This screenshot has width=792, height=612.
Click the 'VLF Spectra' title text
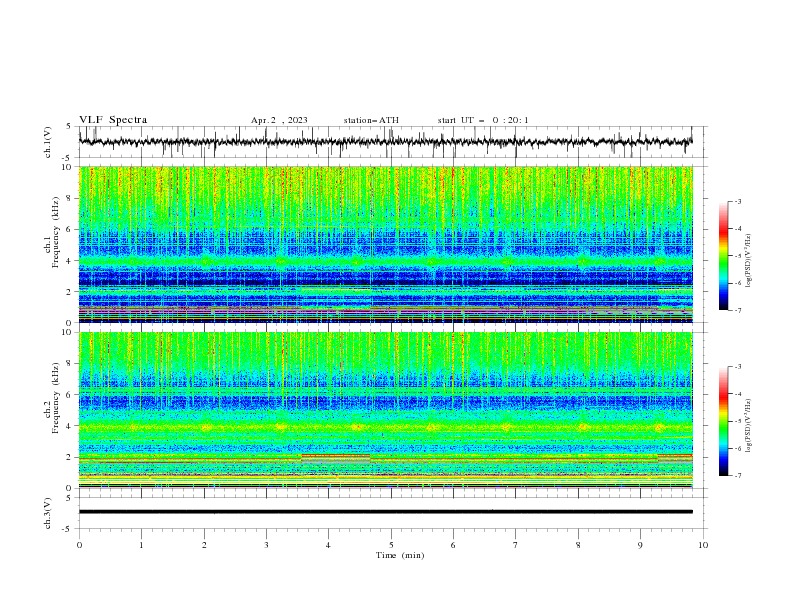[113, 120]
